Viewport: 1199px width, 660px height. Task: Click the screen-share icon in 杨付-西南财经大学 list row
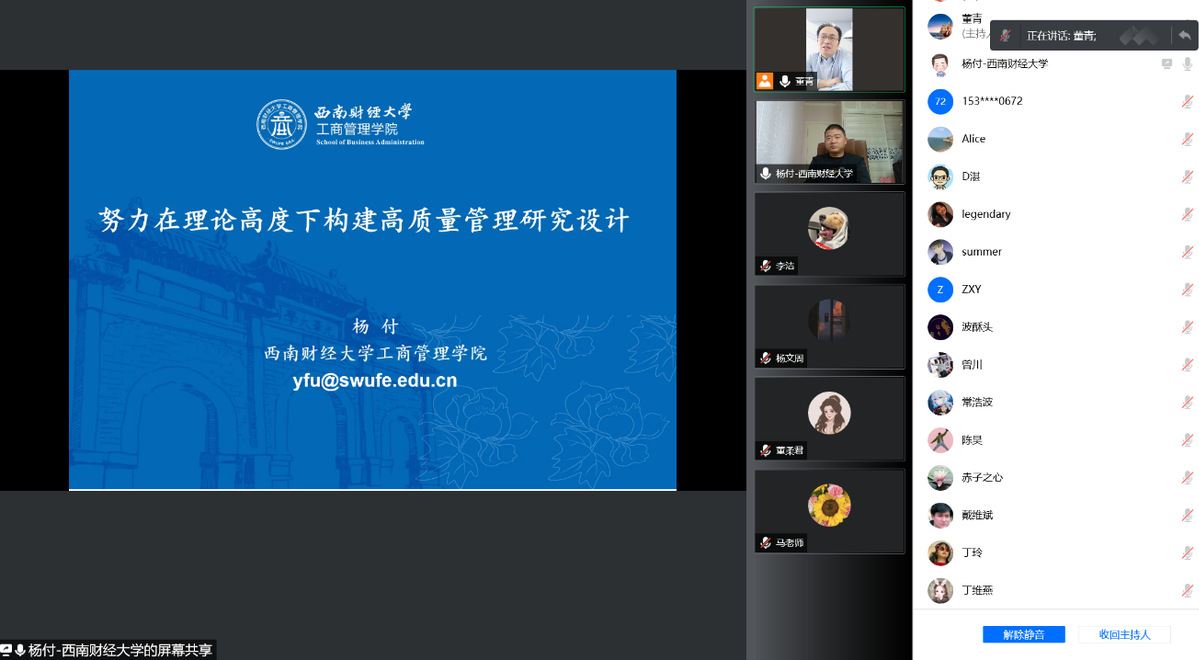pyautogui.click(x=1166, y=64)
